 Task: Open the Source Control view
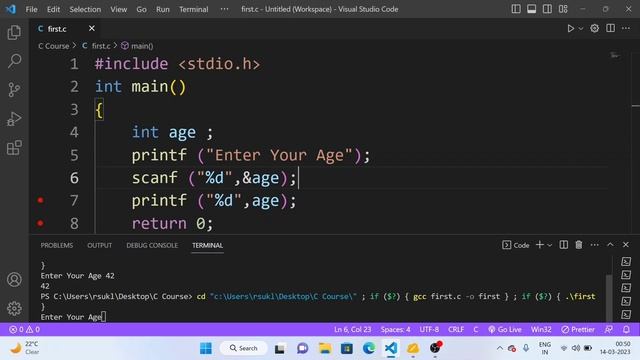pyautogui.click(x=14, y=90)
